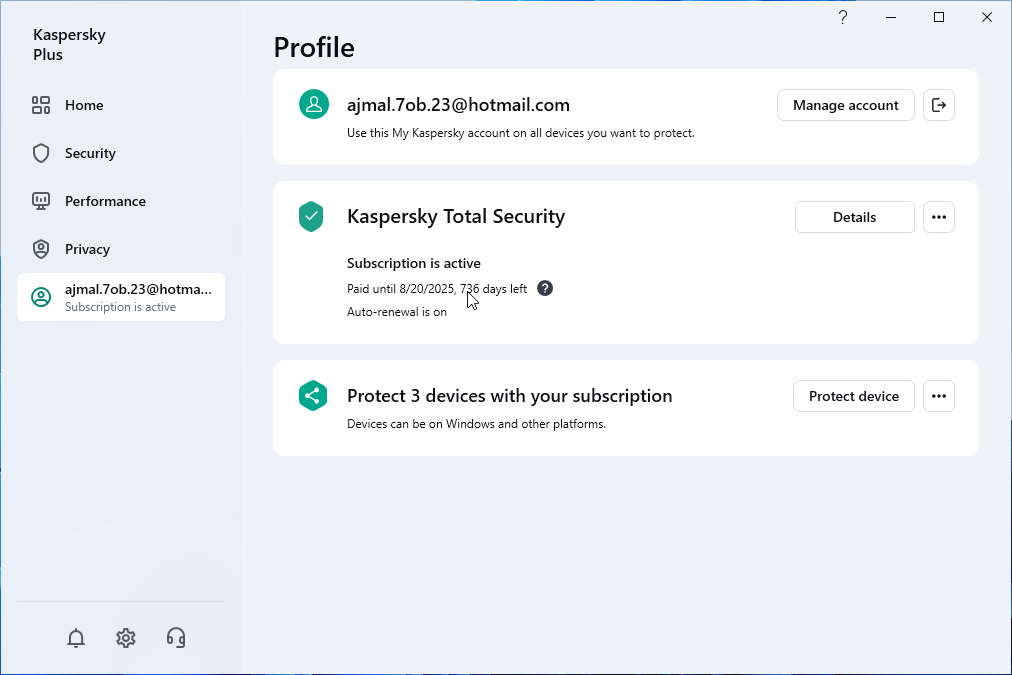Image resolution: width=1012 pixels, height=675 pixels.
Task: Go to the Home section
Action: tap(121, 105)
